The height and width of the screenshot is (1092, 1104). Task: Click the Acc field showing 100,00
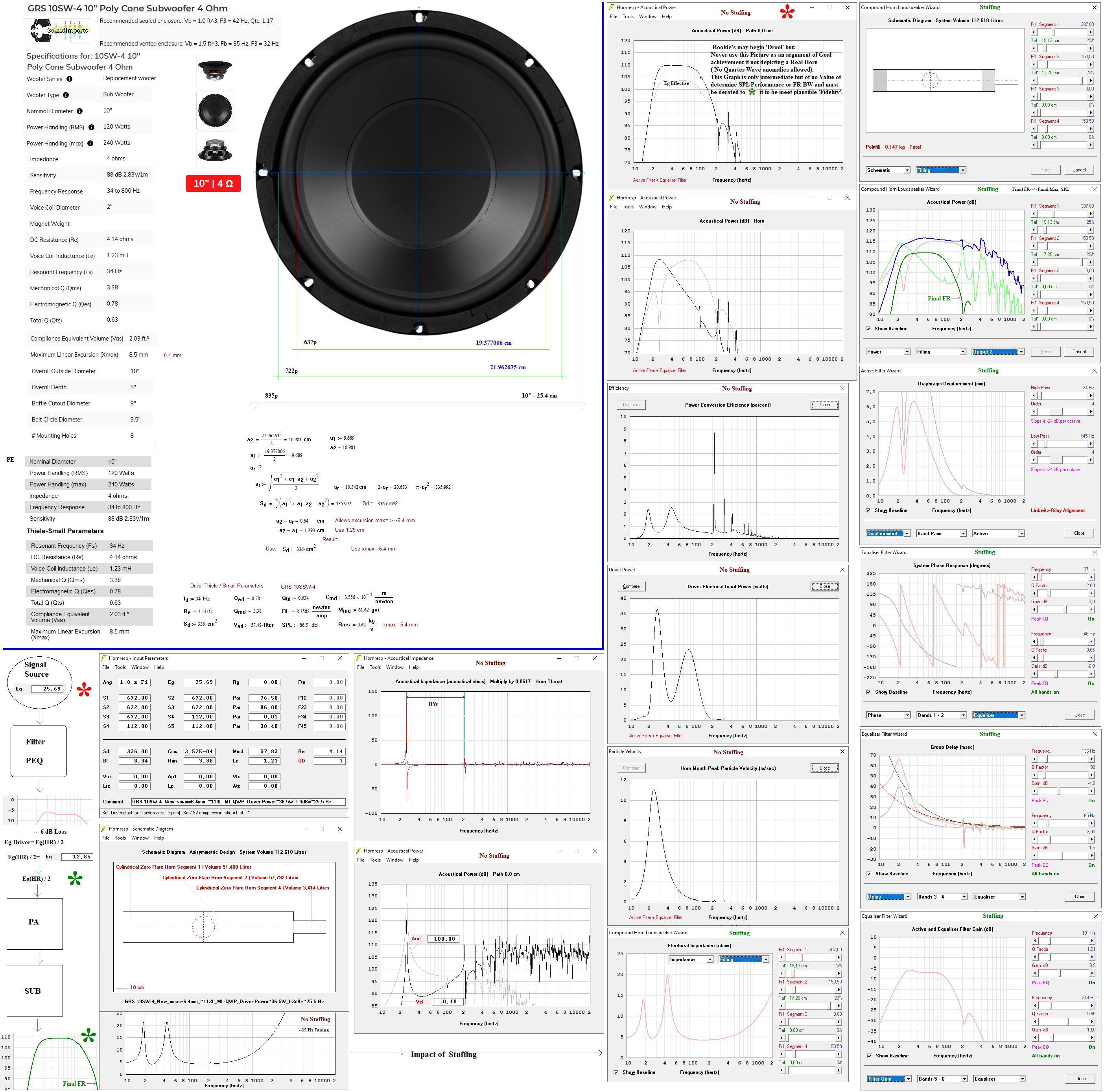tap(443, 939)
